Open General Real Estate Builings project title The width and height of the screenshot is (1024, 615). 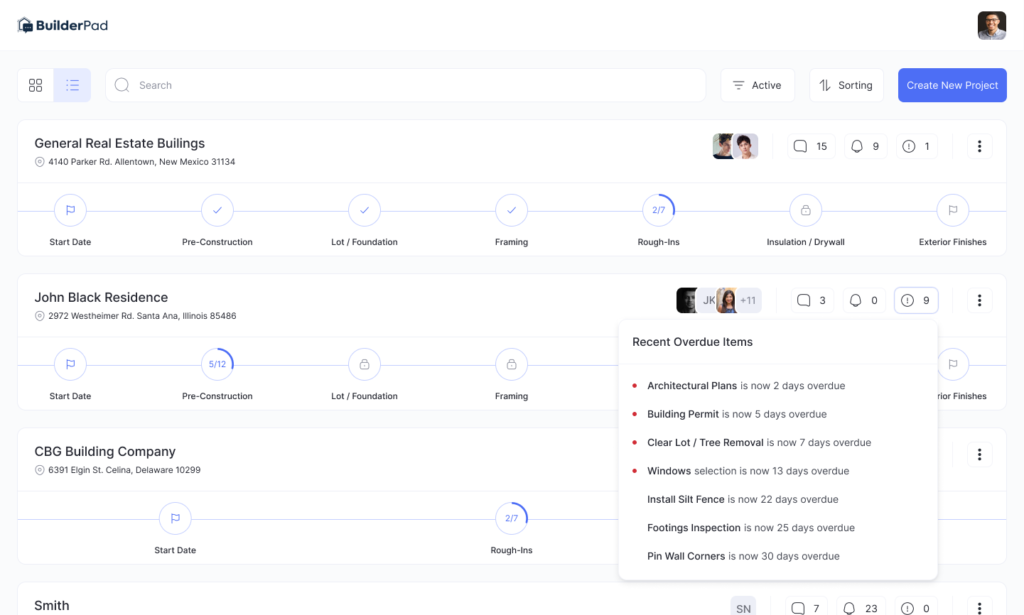(120, 143)
